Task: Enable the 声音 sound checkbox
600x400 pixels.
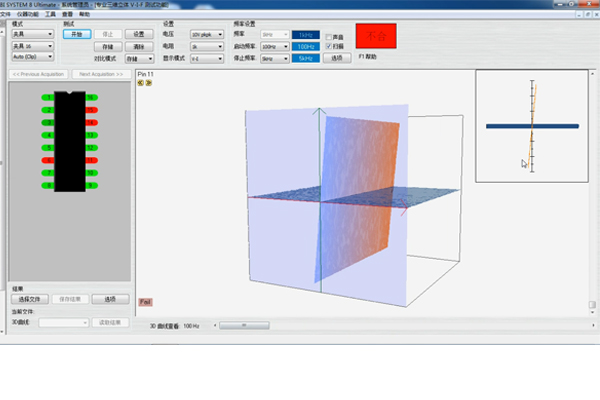Action: click(328, 35)
